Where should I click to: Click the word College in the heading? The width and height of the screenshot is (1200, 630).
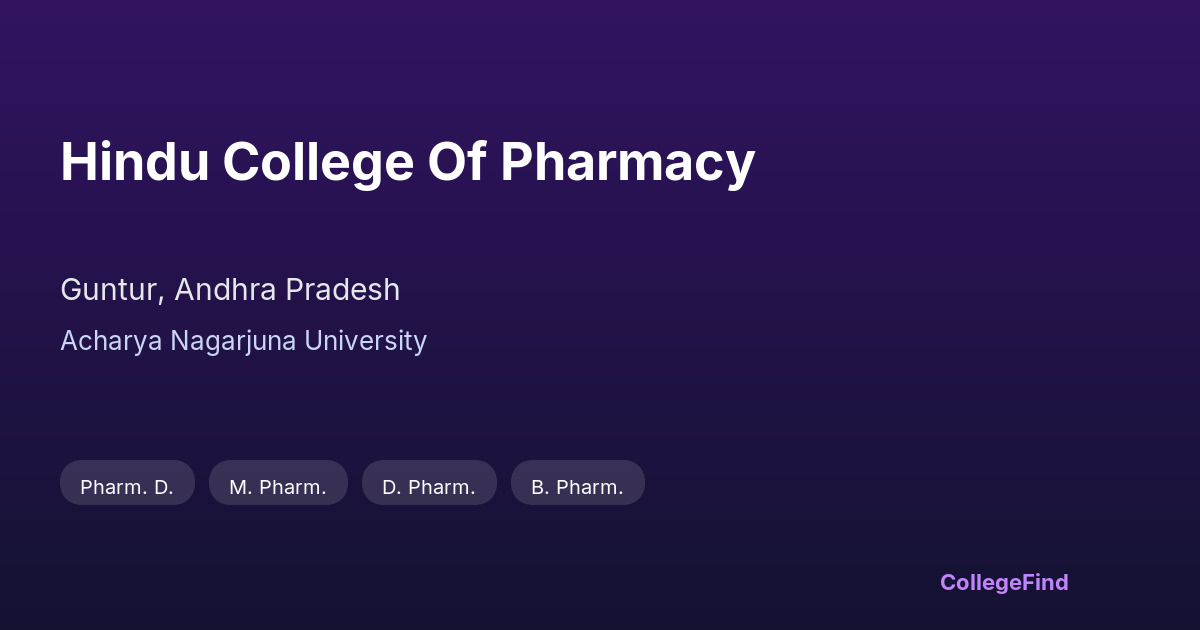click(317, 162)
